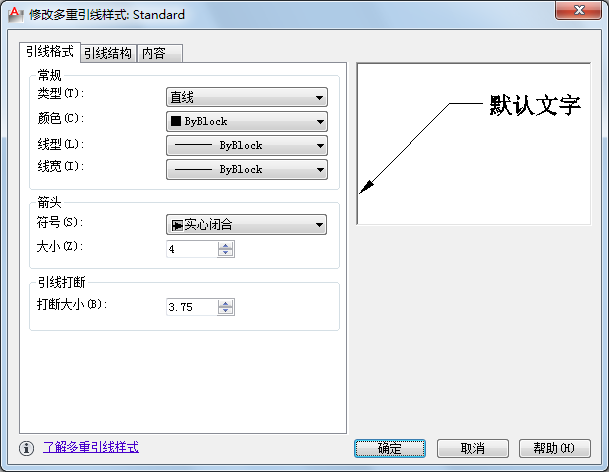Click the 确定 button

(390, 448)
